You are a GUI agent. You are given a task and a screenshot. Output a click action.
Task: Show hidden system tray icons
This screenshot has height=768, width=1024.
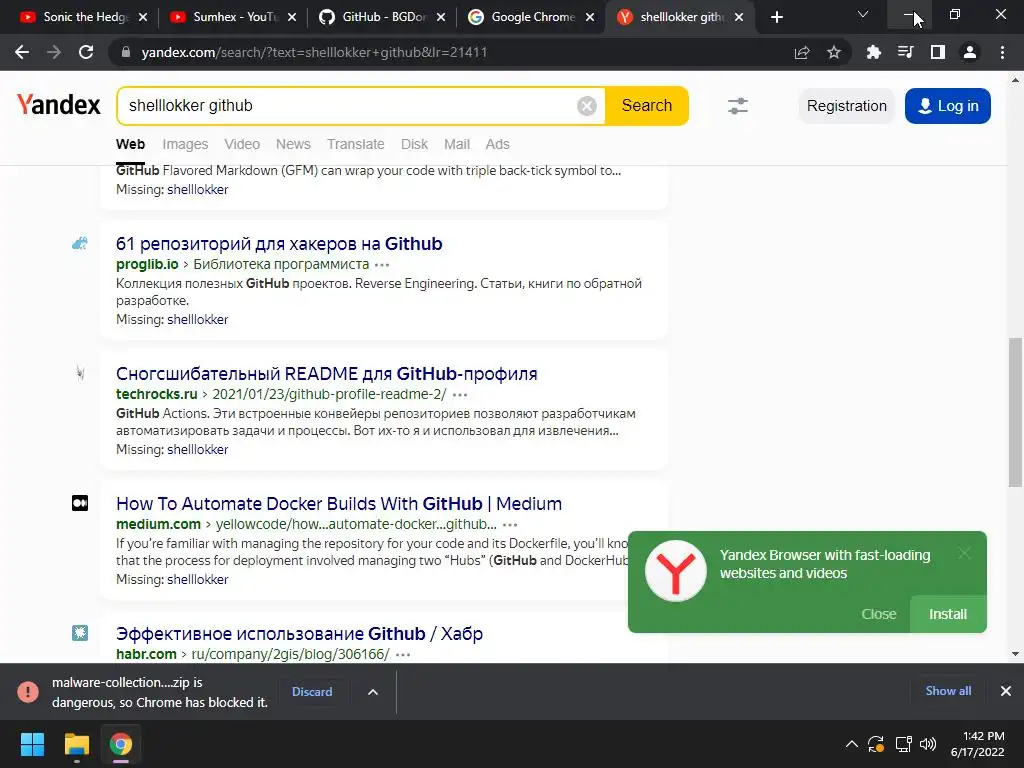click(852, 744)
